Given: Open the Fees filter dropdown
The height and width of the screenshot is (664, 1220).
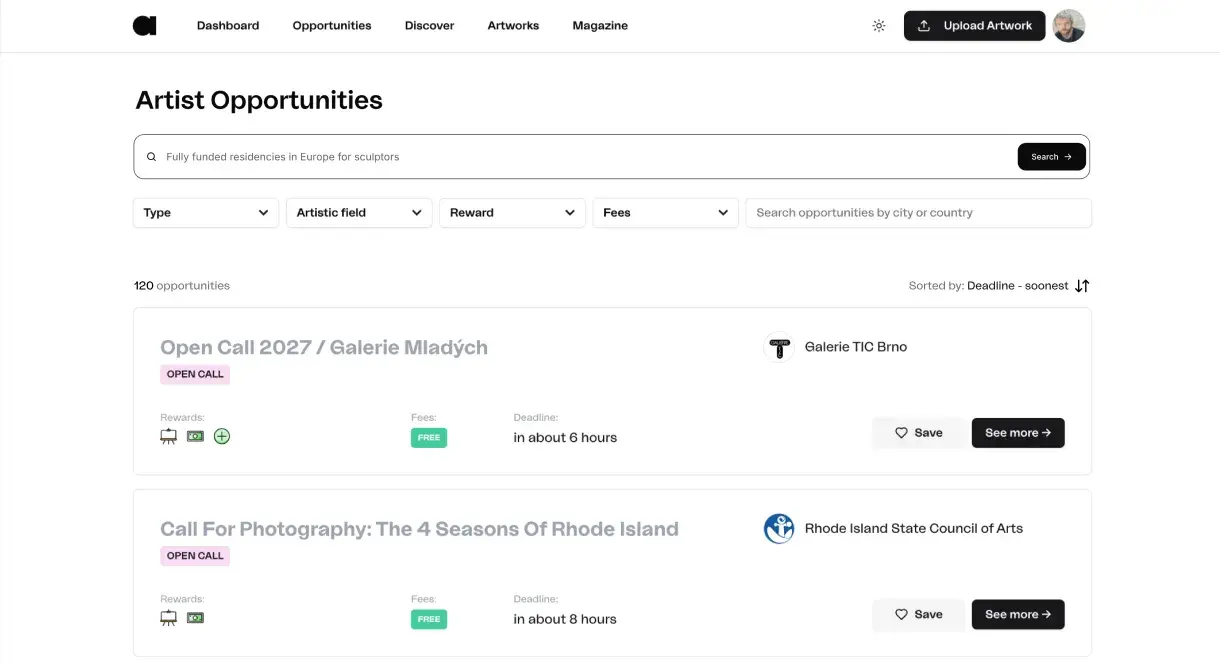Looking at the screenshot, I should (x=665, y=213).
